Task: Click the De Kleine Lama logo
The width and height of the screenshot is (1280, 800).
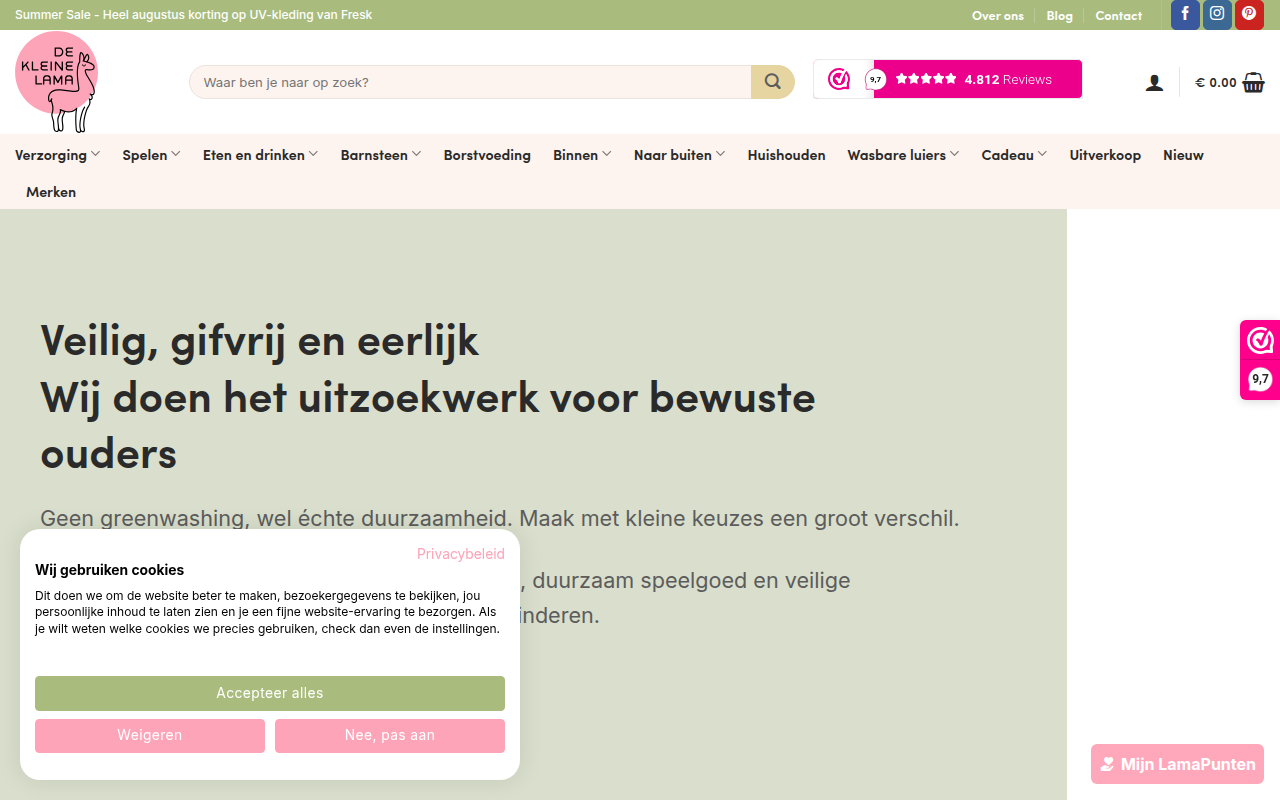Action: pyautogui.click(x=57, y=82)
